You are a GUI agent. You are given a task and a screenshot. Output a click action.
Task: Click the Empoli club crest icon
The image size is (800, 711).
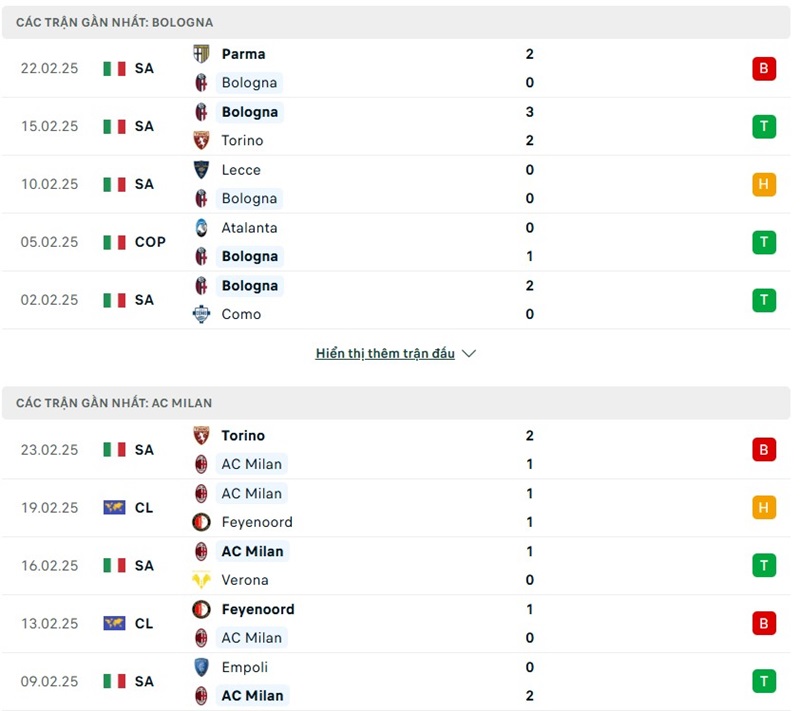[x=201, y=667]
